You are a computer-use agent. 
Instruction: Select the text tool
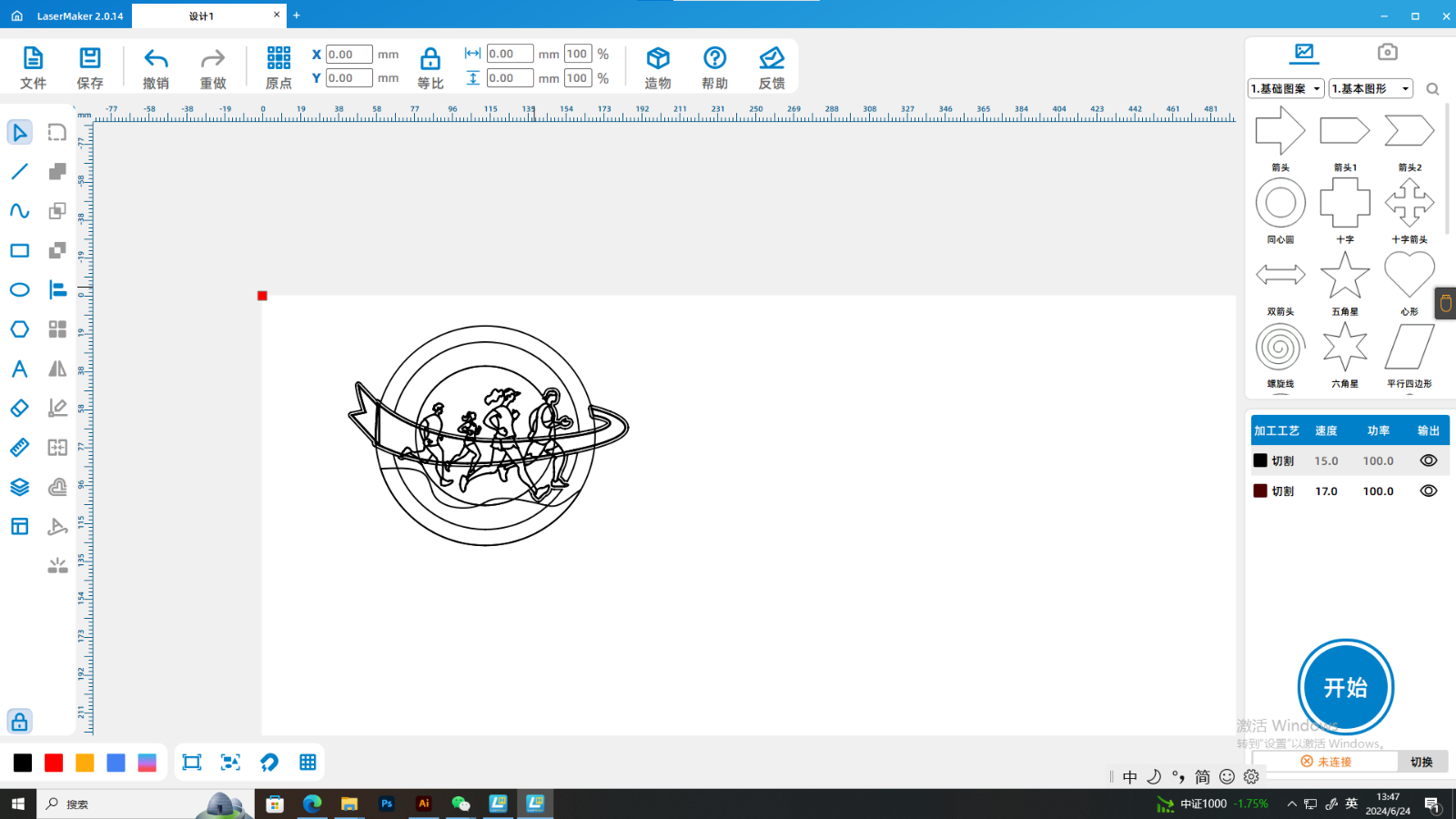pos(19,369)
